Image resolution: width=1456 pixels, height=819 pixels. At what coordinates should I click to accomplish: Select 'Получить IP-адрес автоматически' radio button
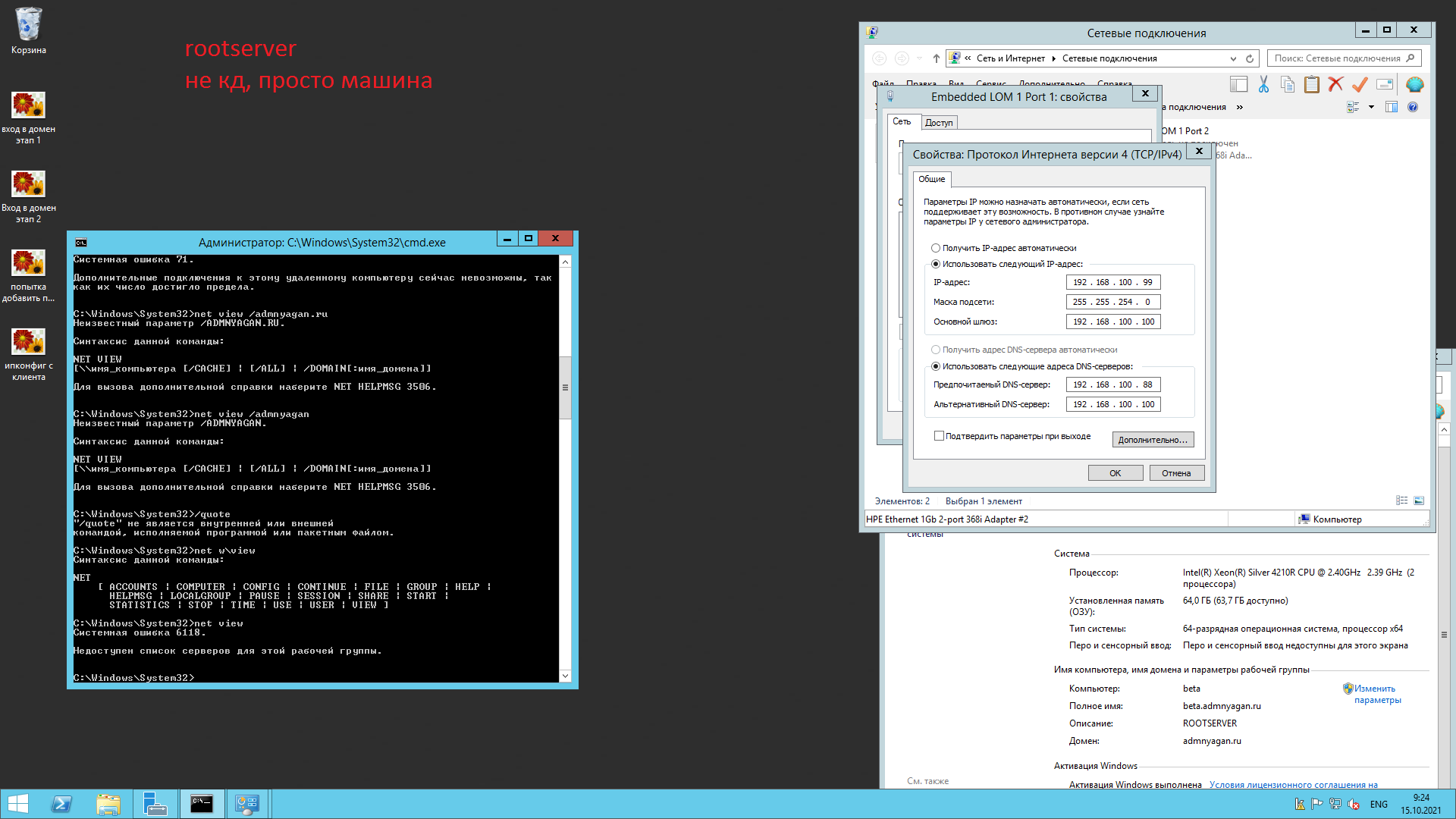936,248
